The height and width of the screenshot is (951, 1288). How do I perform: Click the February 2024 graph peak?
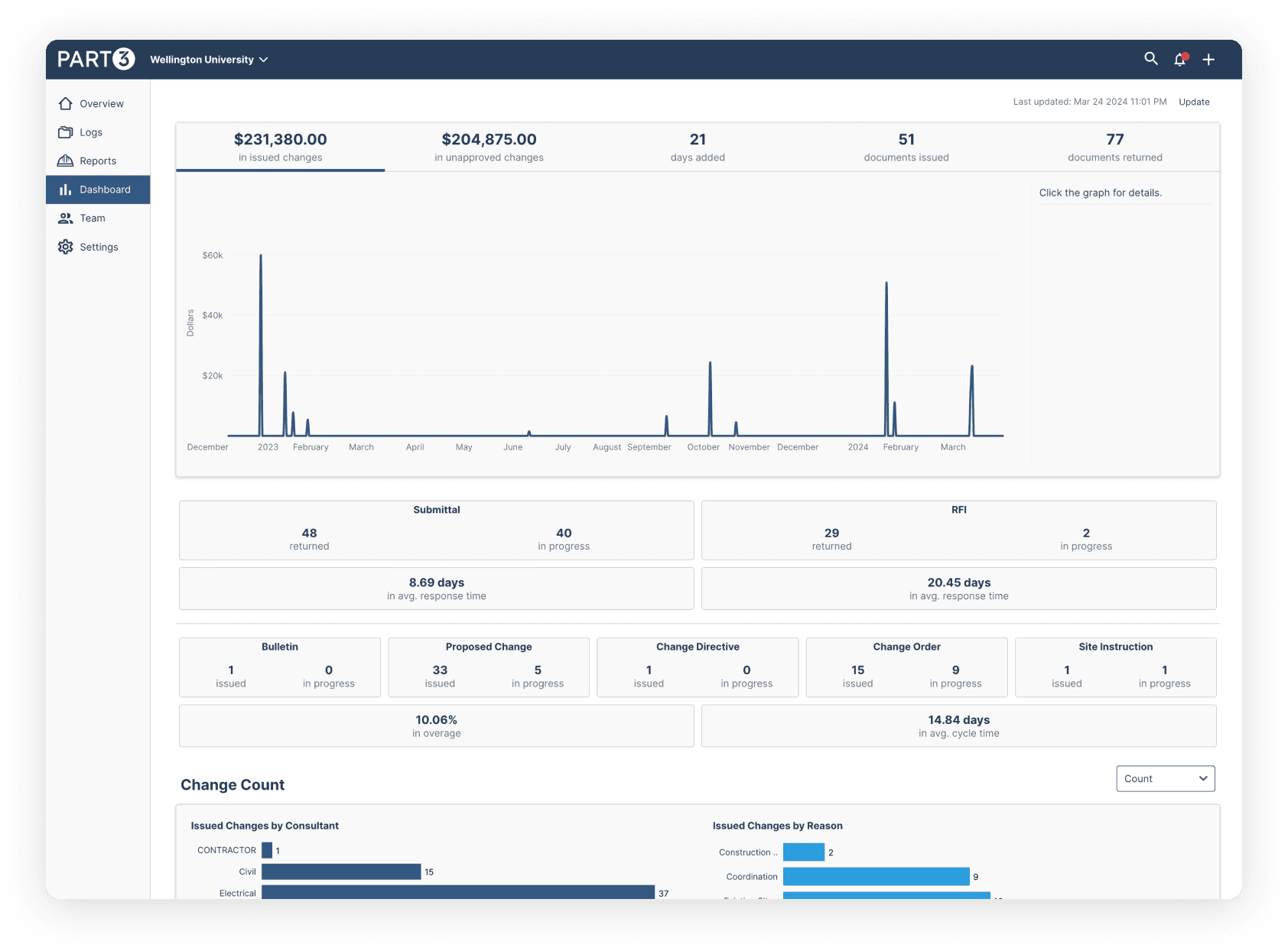coord(886,284)
